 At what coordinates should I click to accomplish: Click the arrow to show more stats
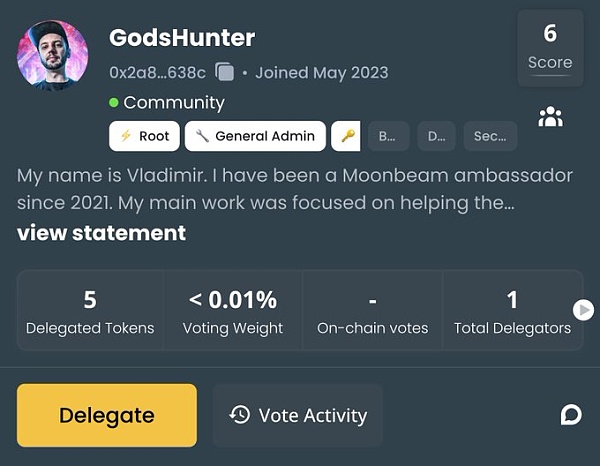click(583, 310)
